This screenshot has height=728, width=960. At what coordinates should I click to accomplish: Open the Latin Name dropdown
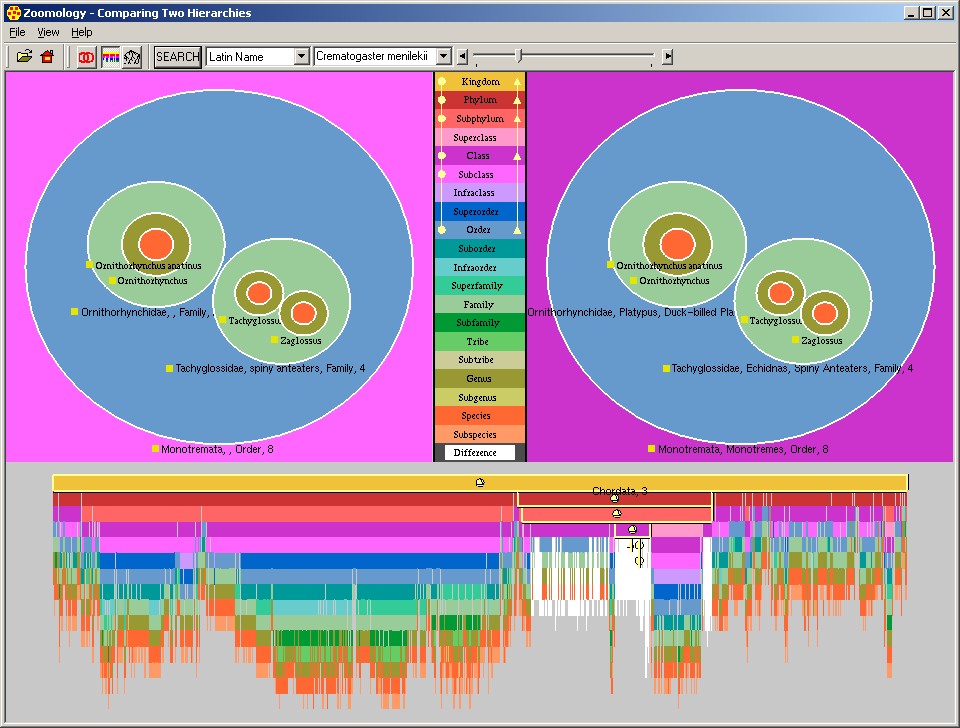tap(301, 57)
